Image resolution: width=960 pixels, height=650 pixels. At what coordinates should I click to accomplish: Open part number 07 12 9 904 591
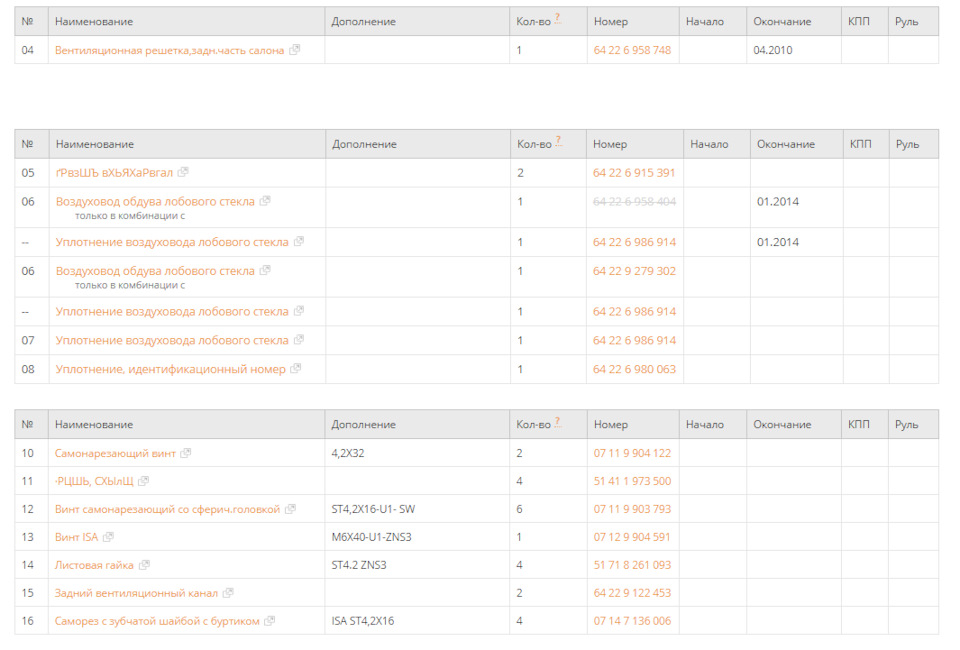[x=632, y=537]
